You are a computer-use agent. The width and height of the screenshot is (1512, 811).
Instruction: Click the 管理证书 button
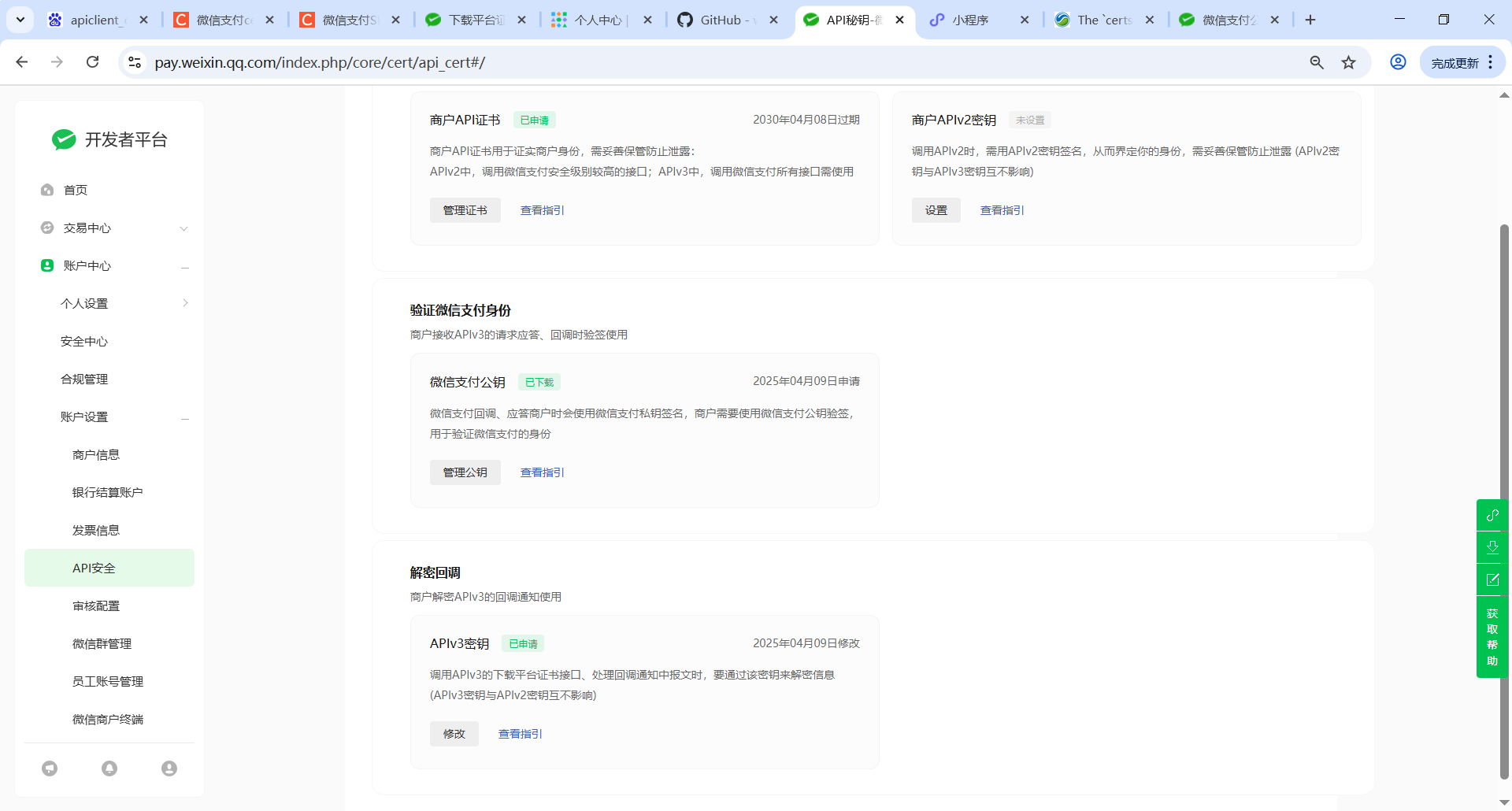pos(465,210)
